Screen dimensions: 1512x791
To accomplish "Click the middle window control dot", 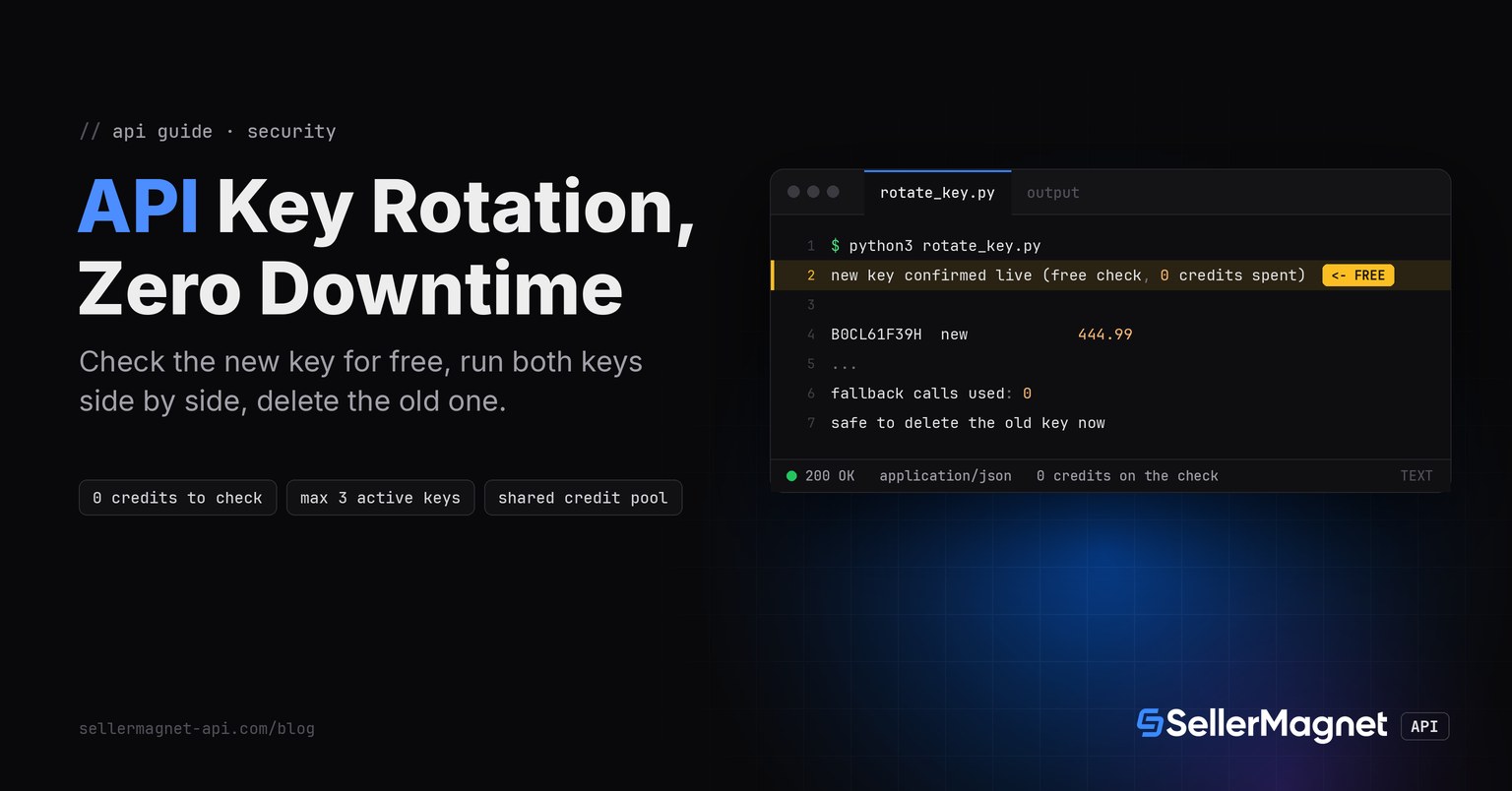I will 813,192.
